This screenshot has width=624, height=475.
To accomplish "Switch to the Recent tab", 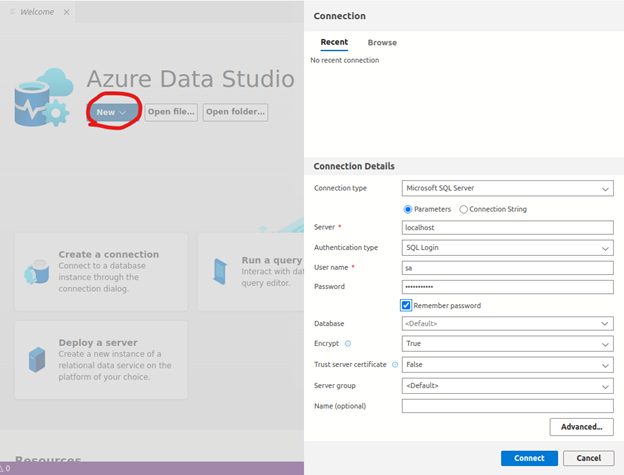I will pyautogui.click(x=334, y=42).
